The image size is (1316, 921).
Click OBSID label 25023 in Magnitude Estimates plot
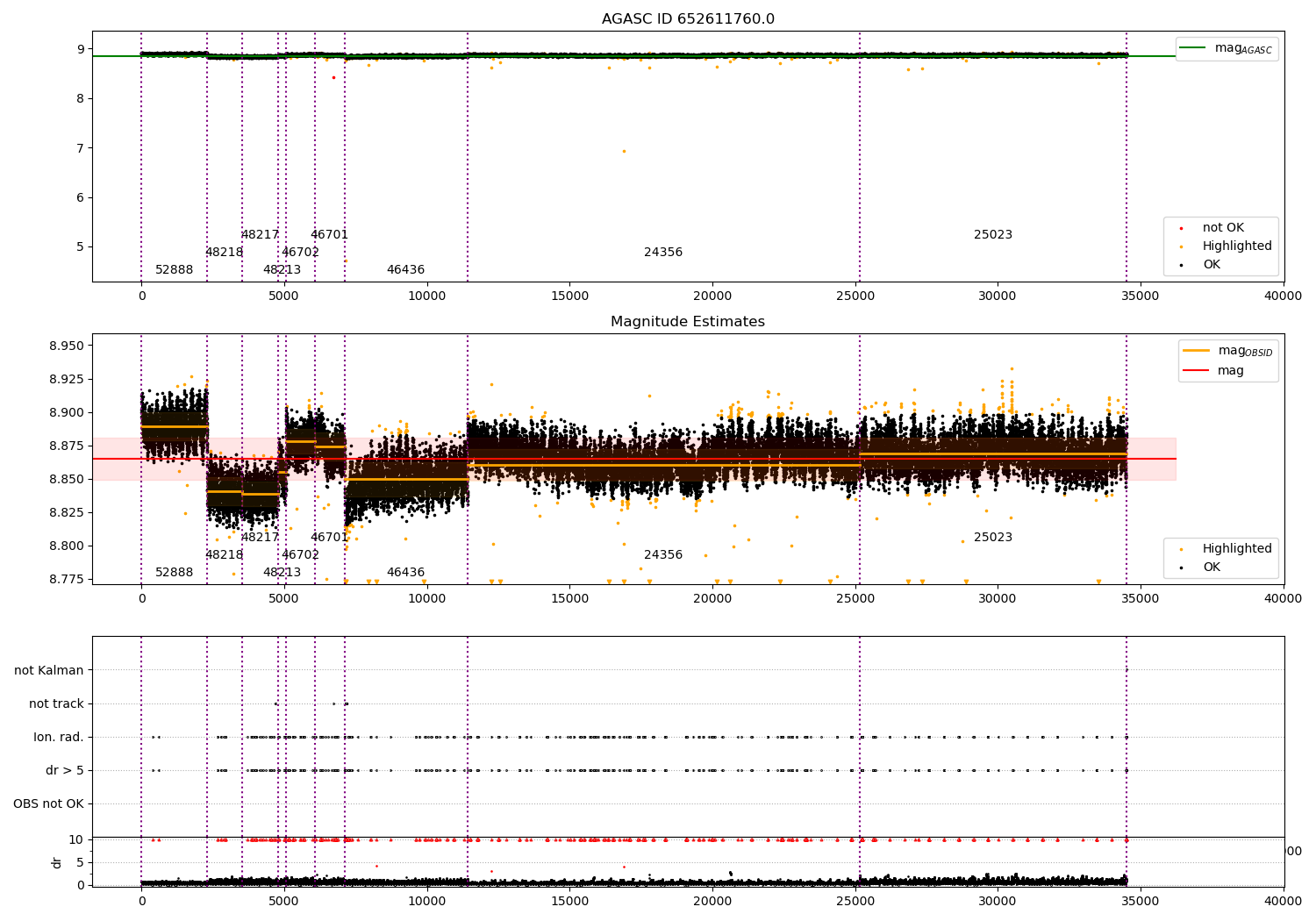(993, 538)
